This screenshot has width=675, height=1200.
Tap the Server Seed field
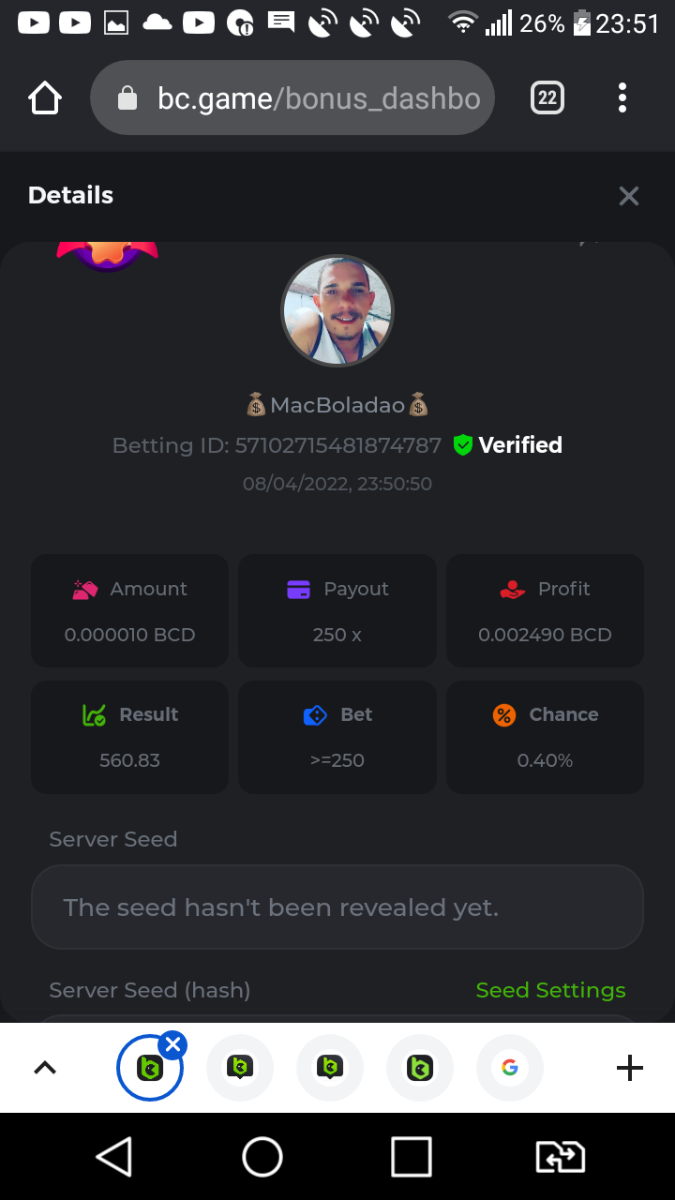pyautogui.click(x=337, y=907)
